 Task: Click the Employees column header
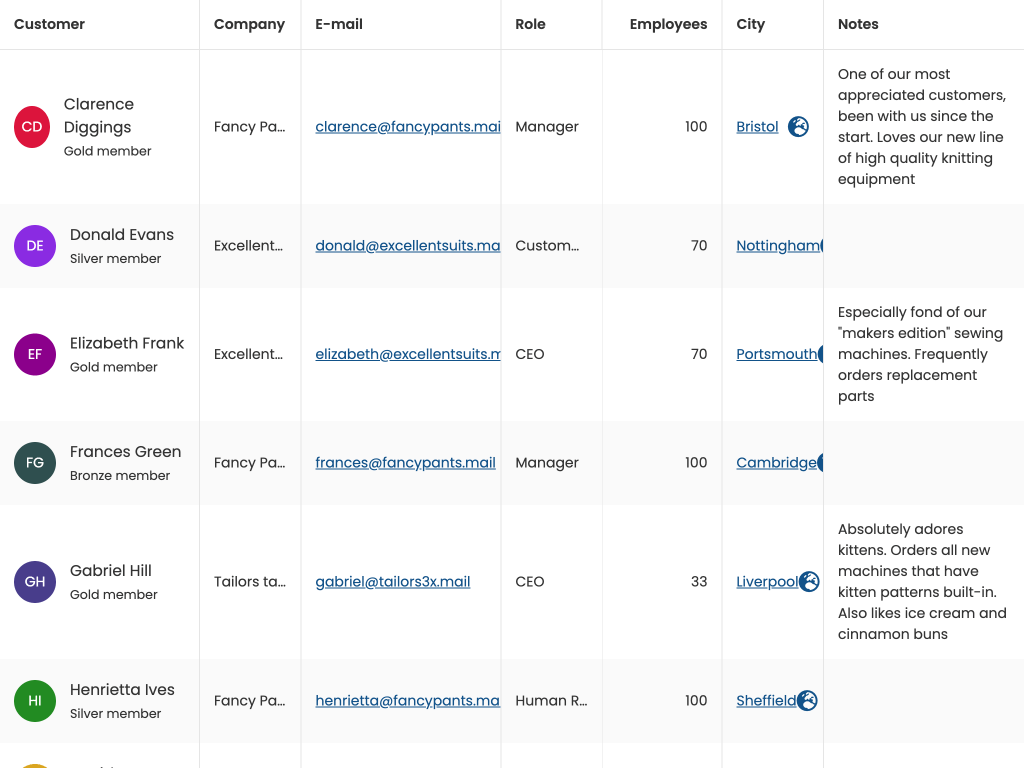point(668,24)
